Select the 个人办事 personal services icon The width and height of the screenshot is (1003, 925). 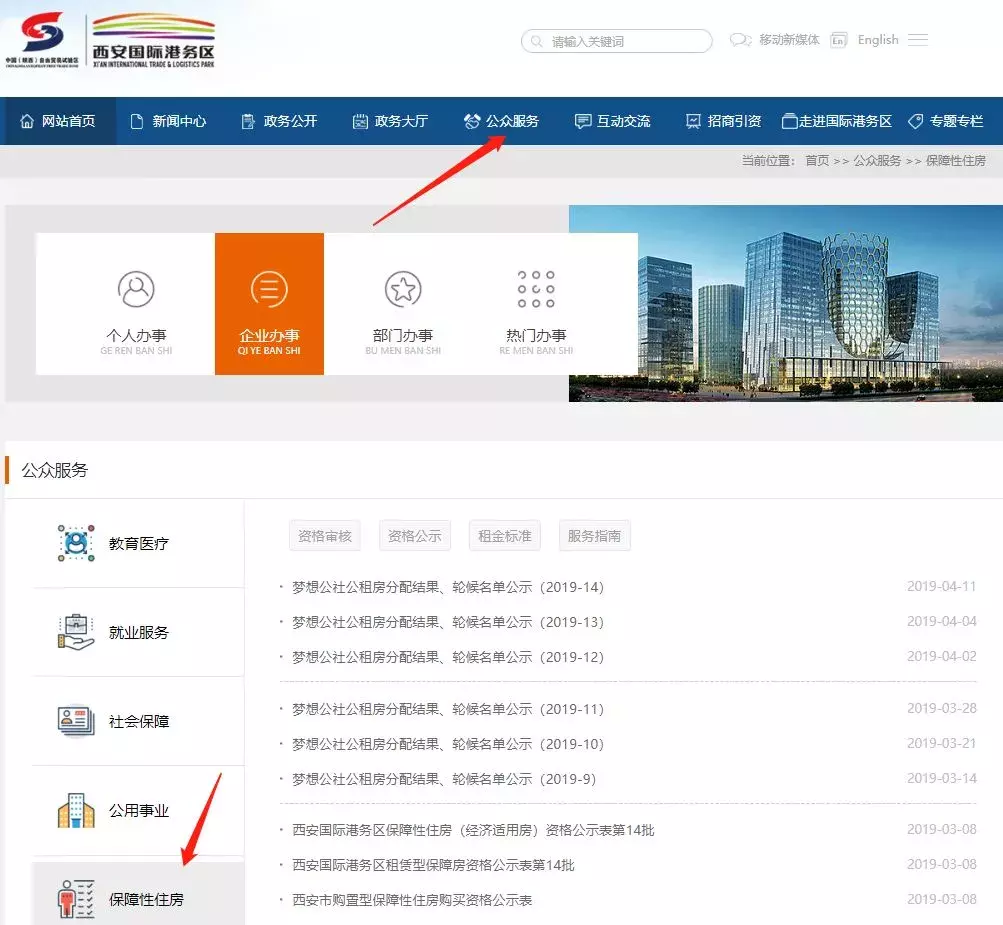pos(136,291)
